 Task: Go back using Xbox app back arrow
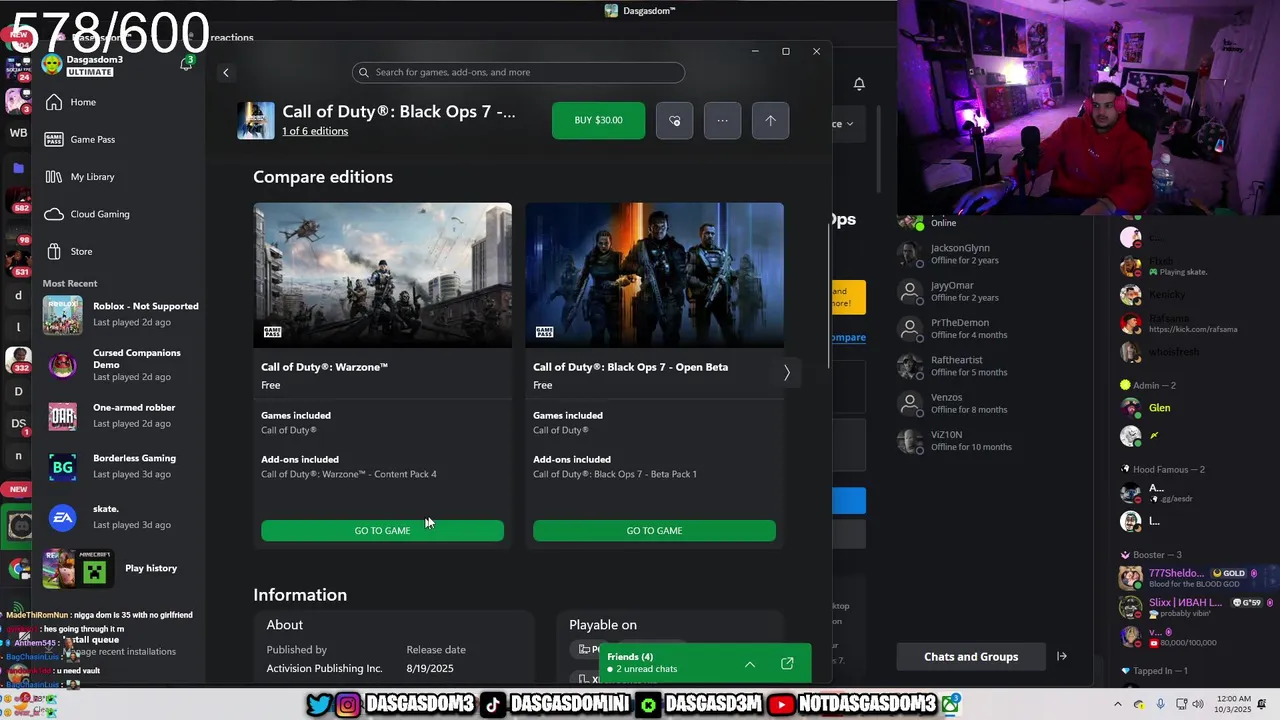click(226, 72)
